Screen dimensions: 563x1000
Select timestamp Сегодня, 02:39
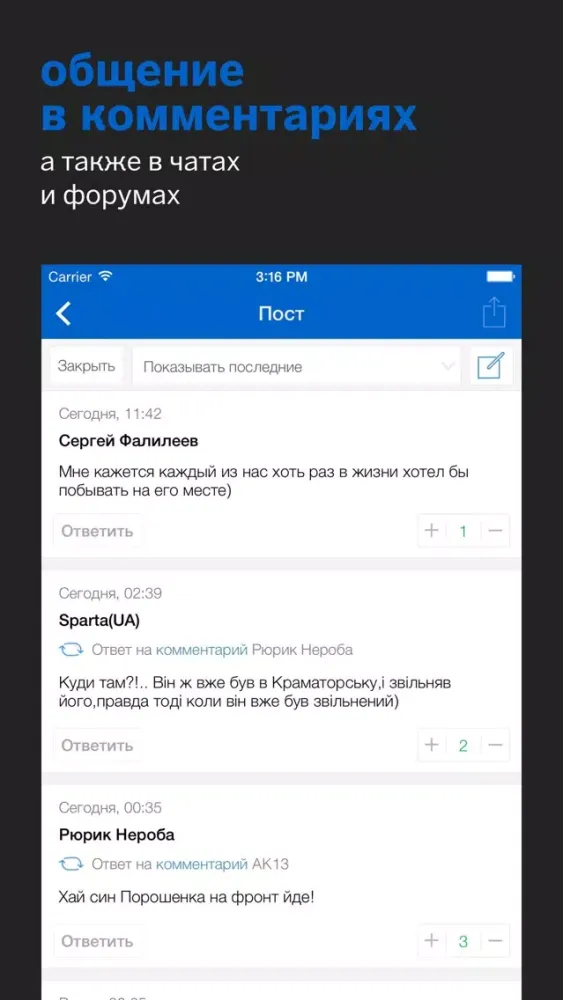click(x=110, y=594)
